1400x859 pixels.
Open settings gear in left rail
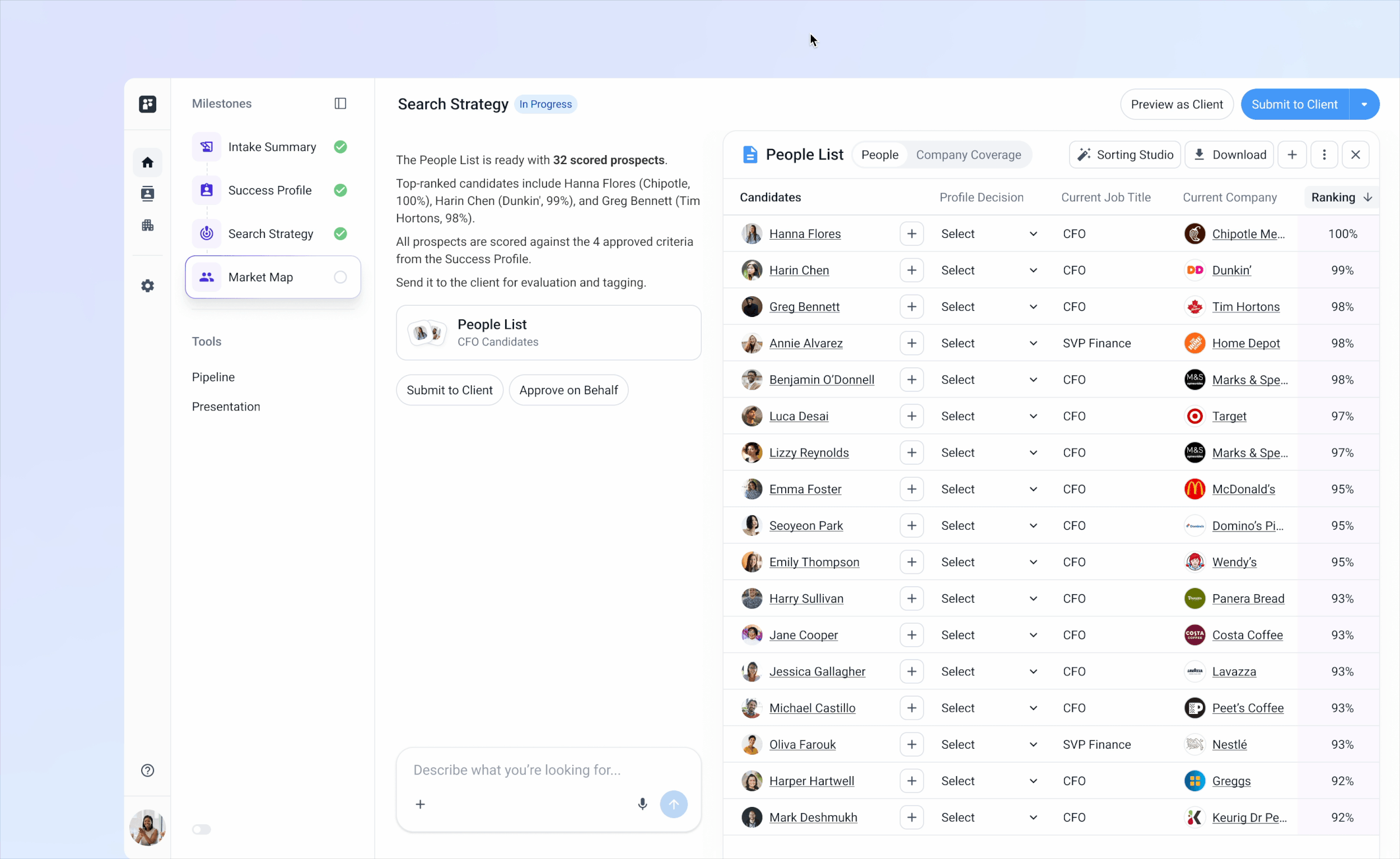[x=147, y=286]
